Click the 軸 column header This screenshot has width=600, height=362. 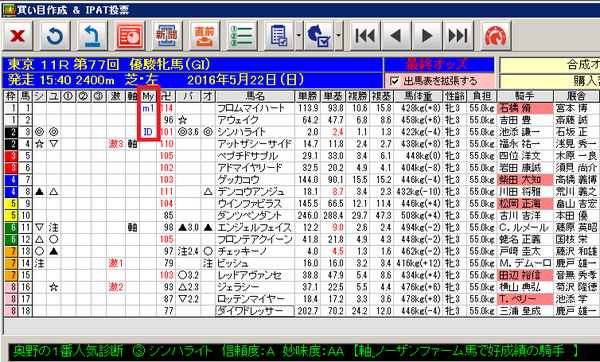[132, 96]
